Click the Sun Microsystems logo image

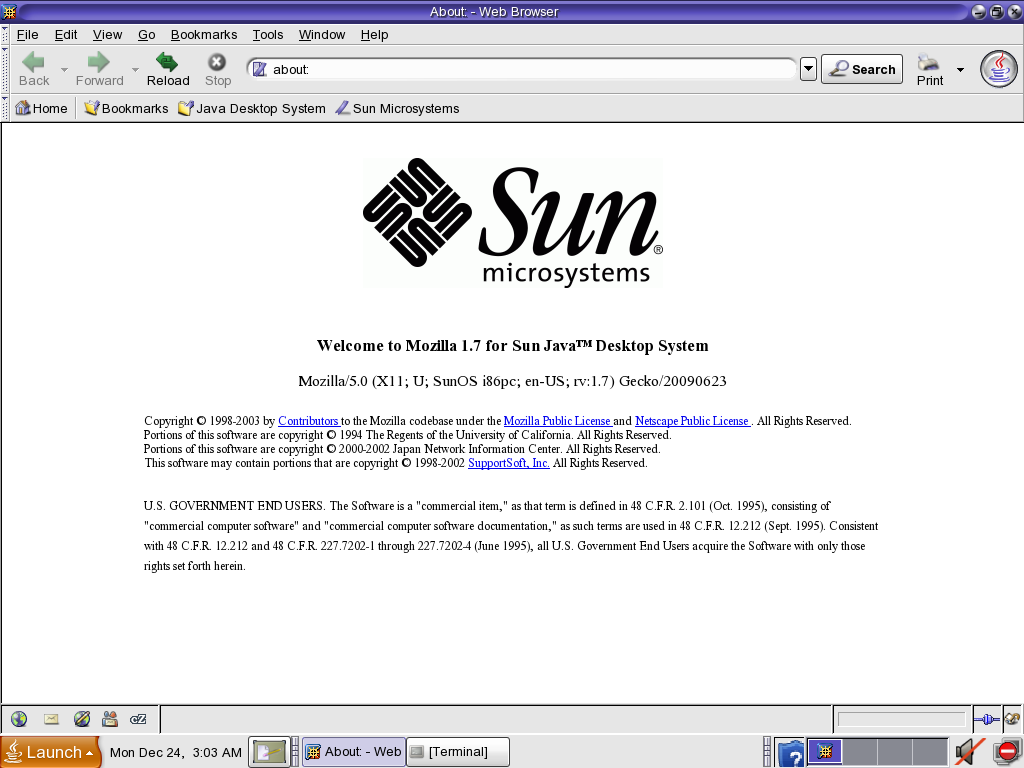513,223
